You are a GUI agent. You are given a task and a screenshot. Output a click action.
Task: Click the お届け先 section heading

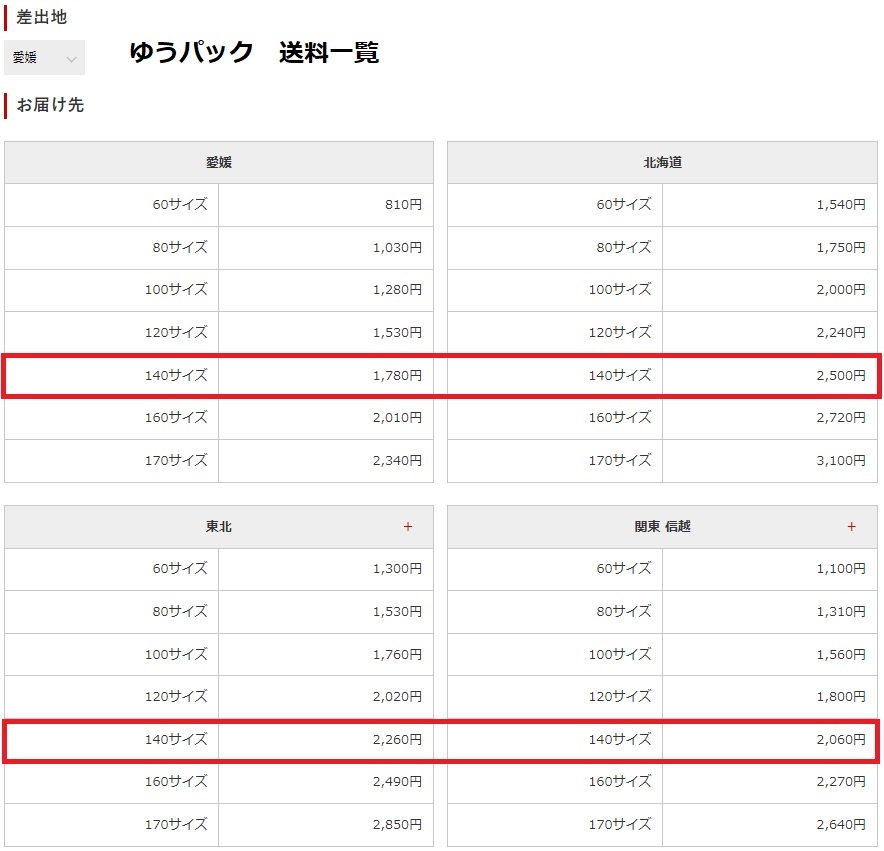[50, 105]
